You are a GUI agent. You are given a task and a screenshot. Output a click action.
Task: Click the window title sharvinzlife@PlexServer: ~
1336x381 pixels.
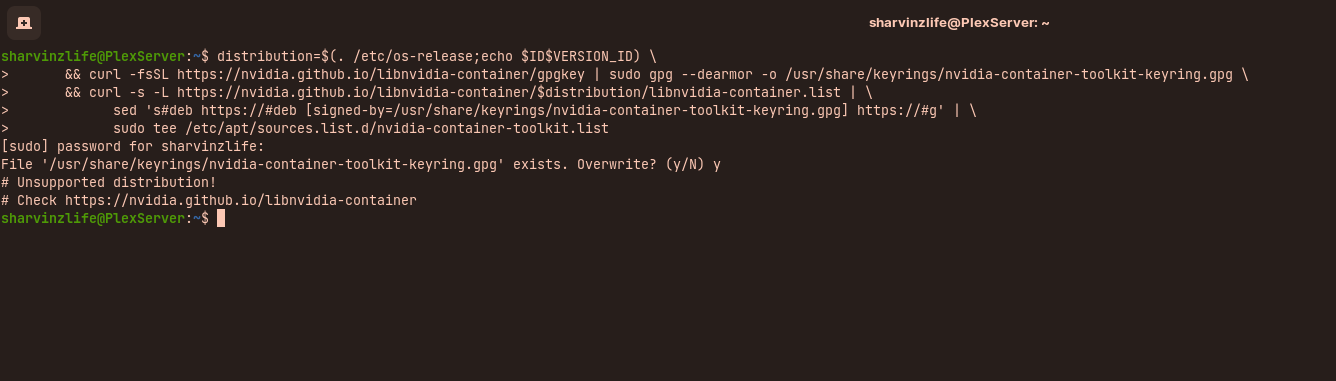(x=959, y=22)
